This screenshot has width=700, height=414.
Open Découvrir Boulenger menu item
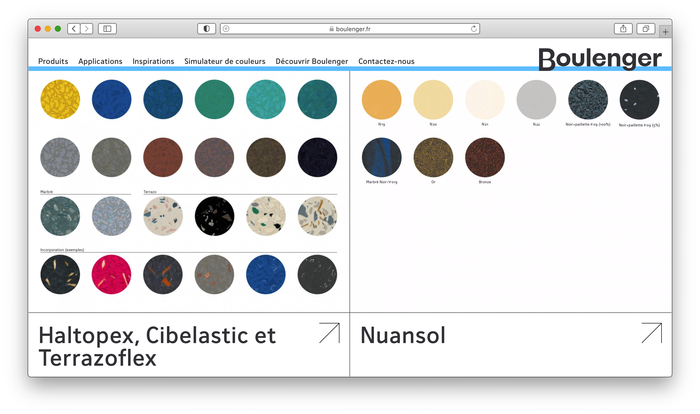(x=312, y=61)
